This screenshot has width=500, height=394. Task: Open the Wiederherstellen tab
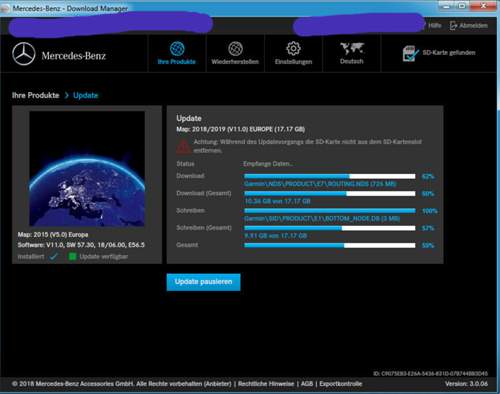pos(235,53)
